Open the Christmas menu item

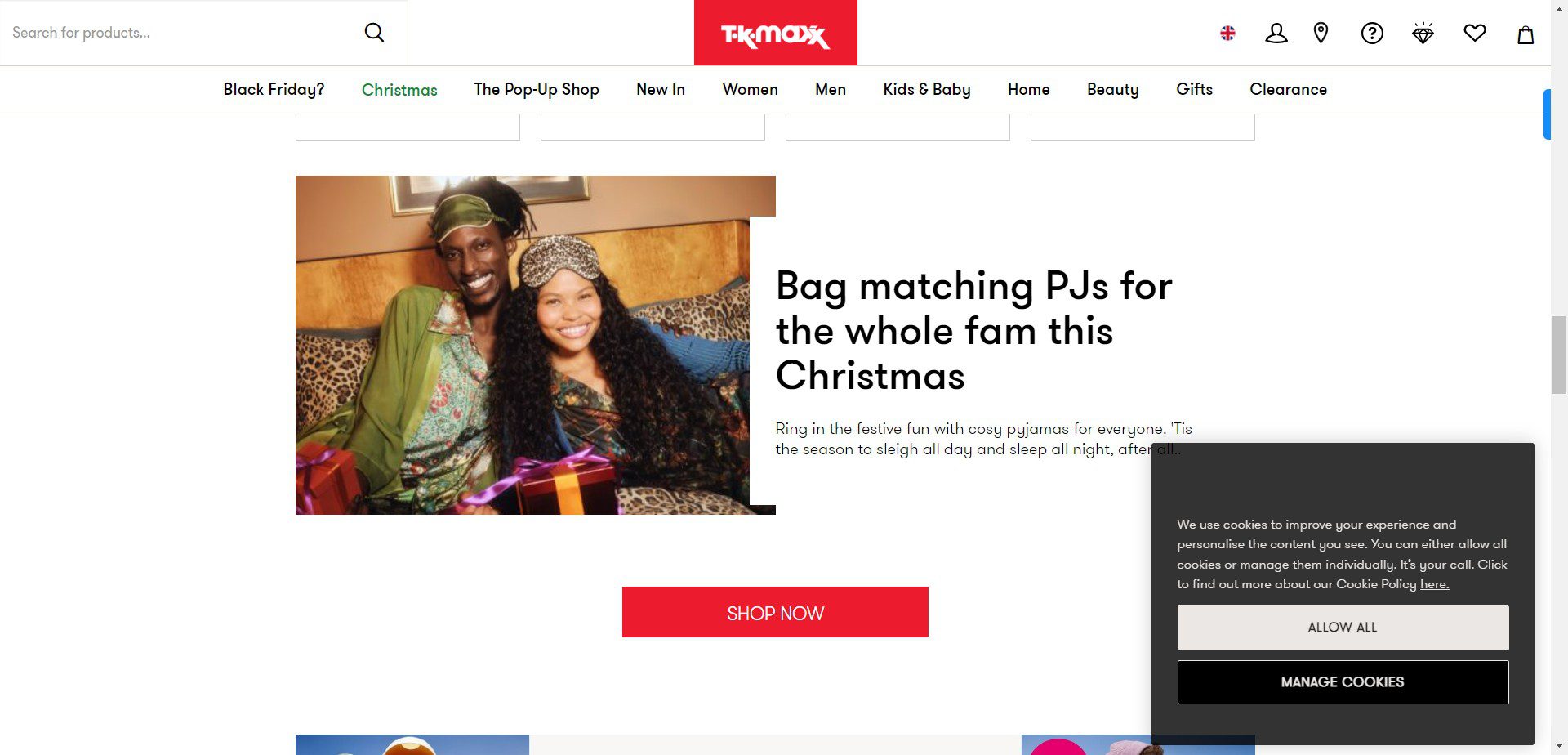[x=399, y=89]
